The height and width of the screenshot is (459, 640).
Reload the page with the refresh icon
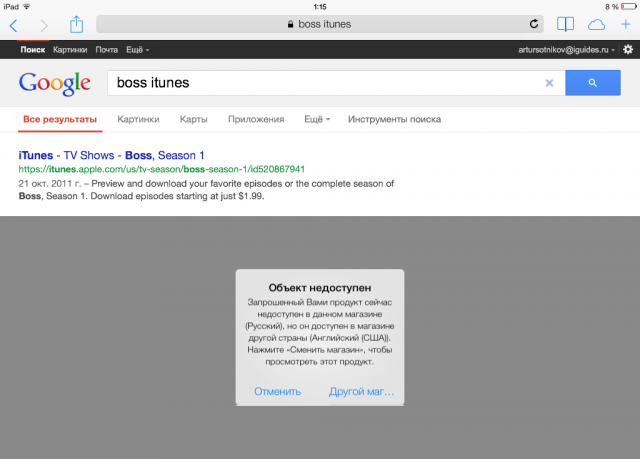click(x=534, y=24)
